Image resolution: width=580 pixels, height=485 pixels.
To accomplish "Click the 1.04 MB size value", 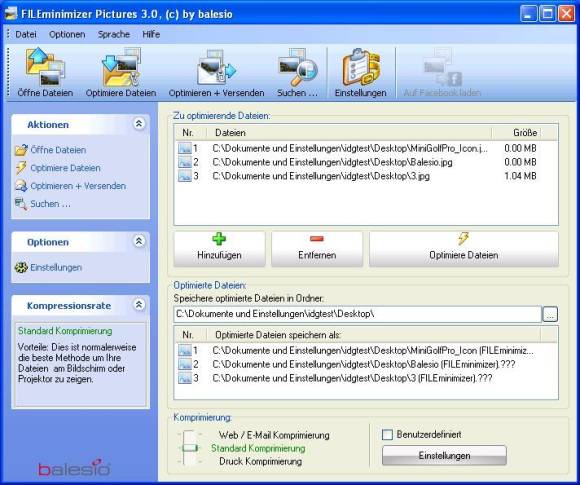I will click(520, 176).
